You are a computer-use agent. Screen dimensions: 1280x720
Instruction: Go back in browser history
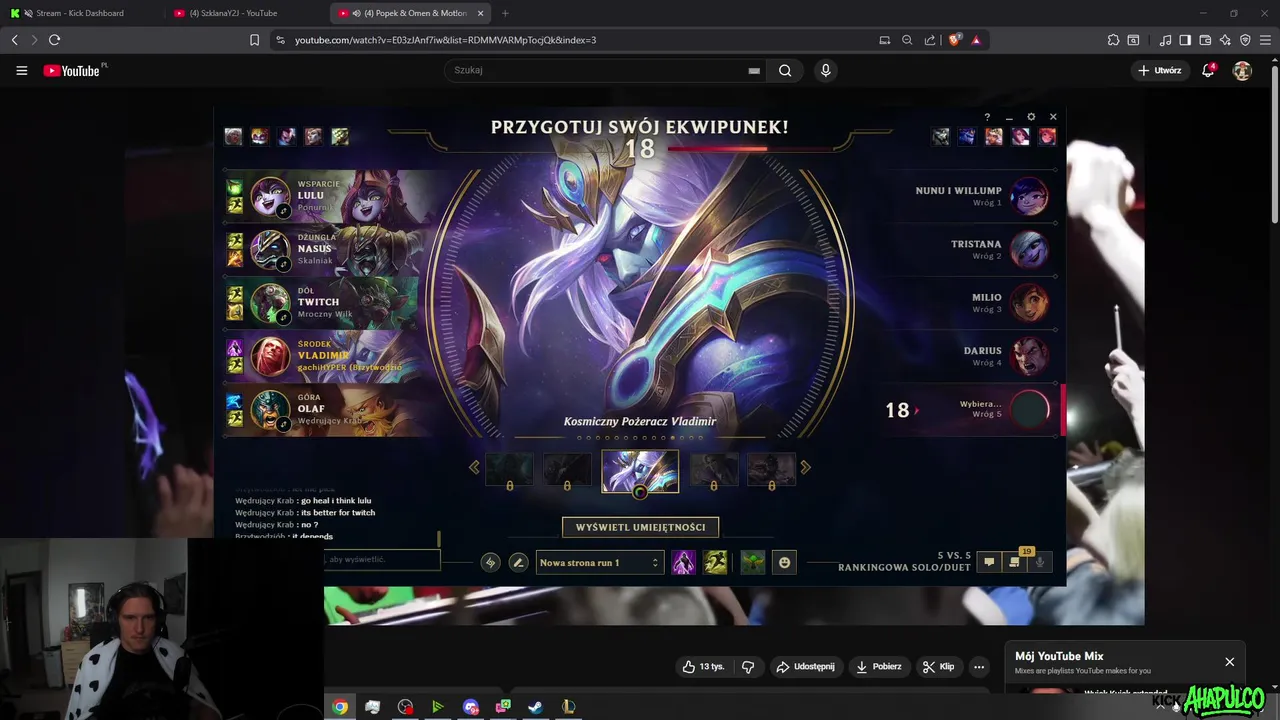tap(14, 40)
